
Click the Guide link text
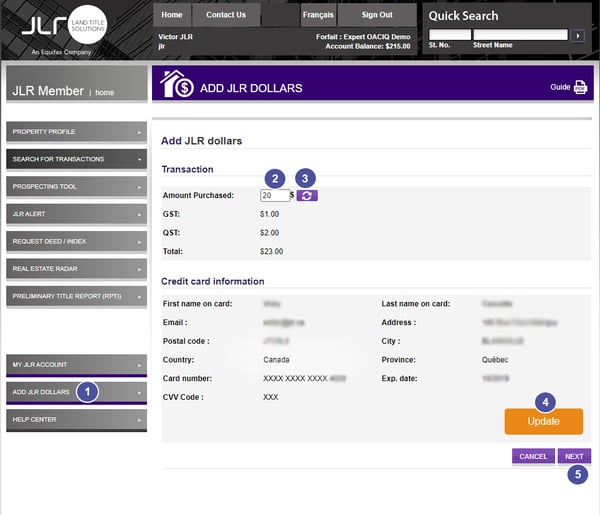click(x=560, y=87)
